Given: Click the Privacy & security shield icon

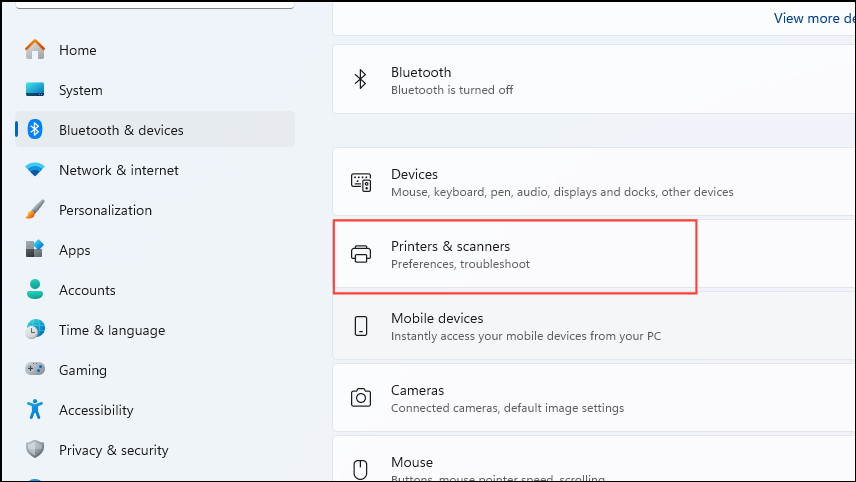Looking at the screenshot, I should pyautogui.click(x=35, y=449).
